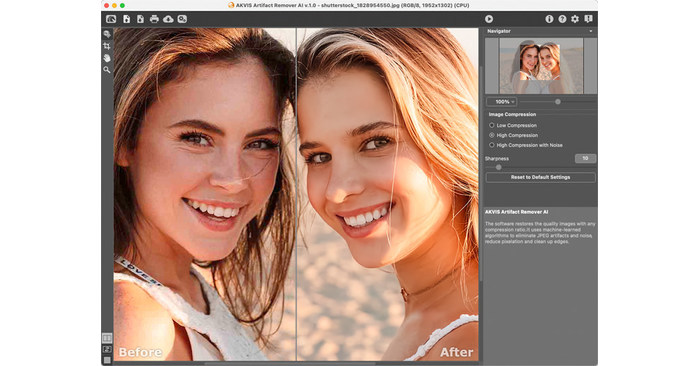Click the Before/After divider line
Screen dimensions: 699x366
coord(296,194)
